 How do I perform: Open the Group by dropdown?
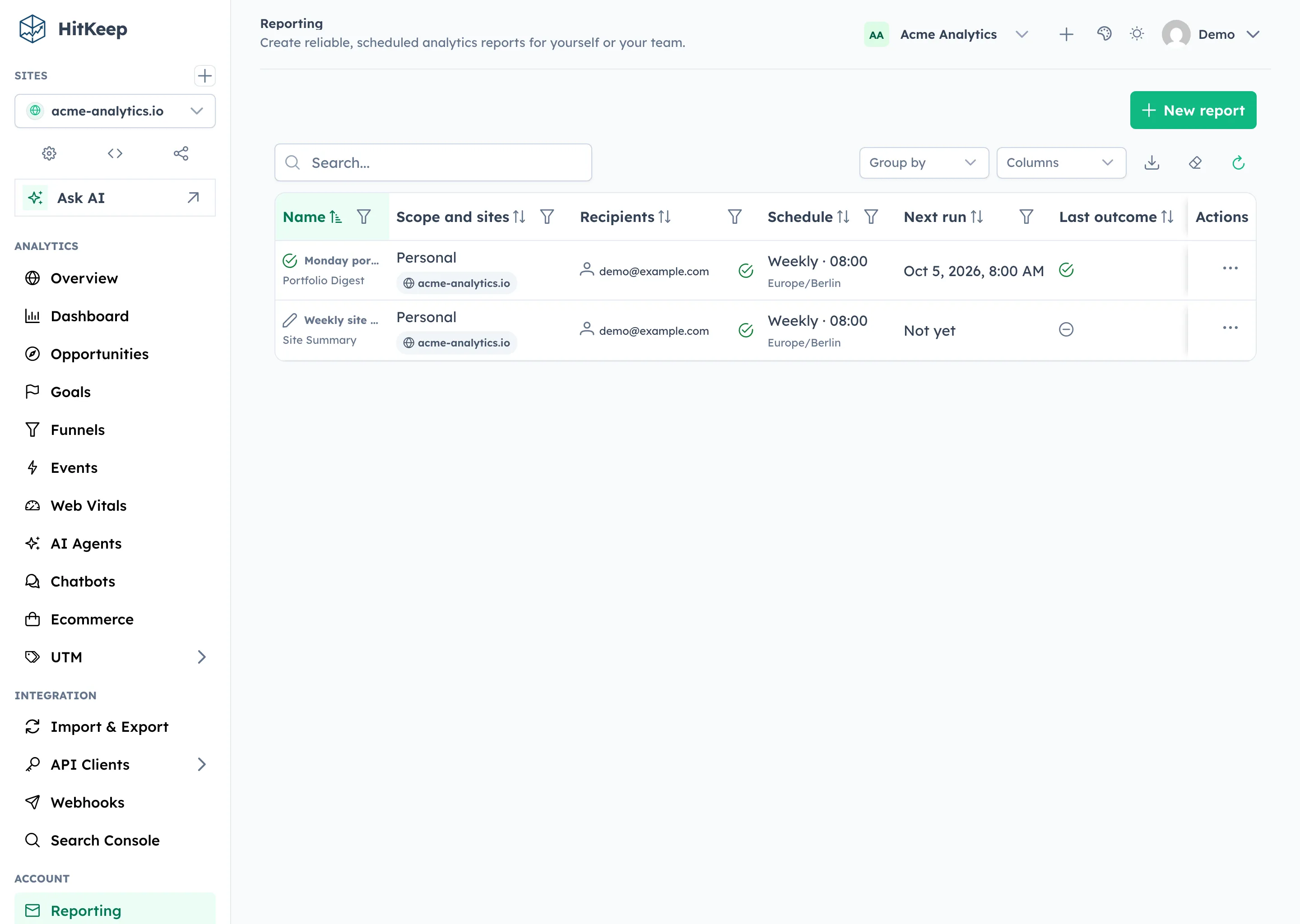click(924, 163)
